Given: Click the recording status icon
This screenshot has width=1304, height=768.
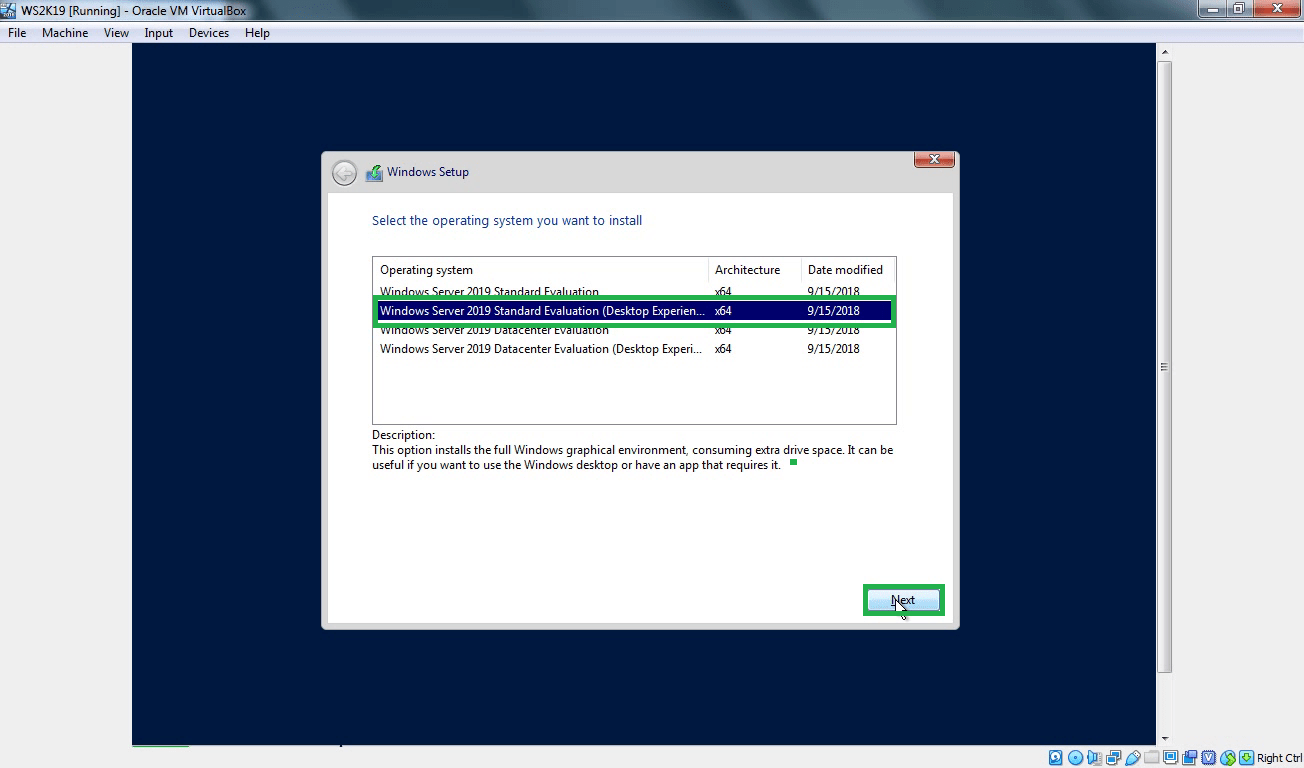Looking at the screenshot, I should (x=1189, y=758).
